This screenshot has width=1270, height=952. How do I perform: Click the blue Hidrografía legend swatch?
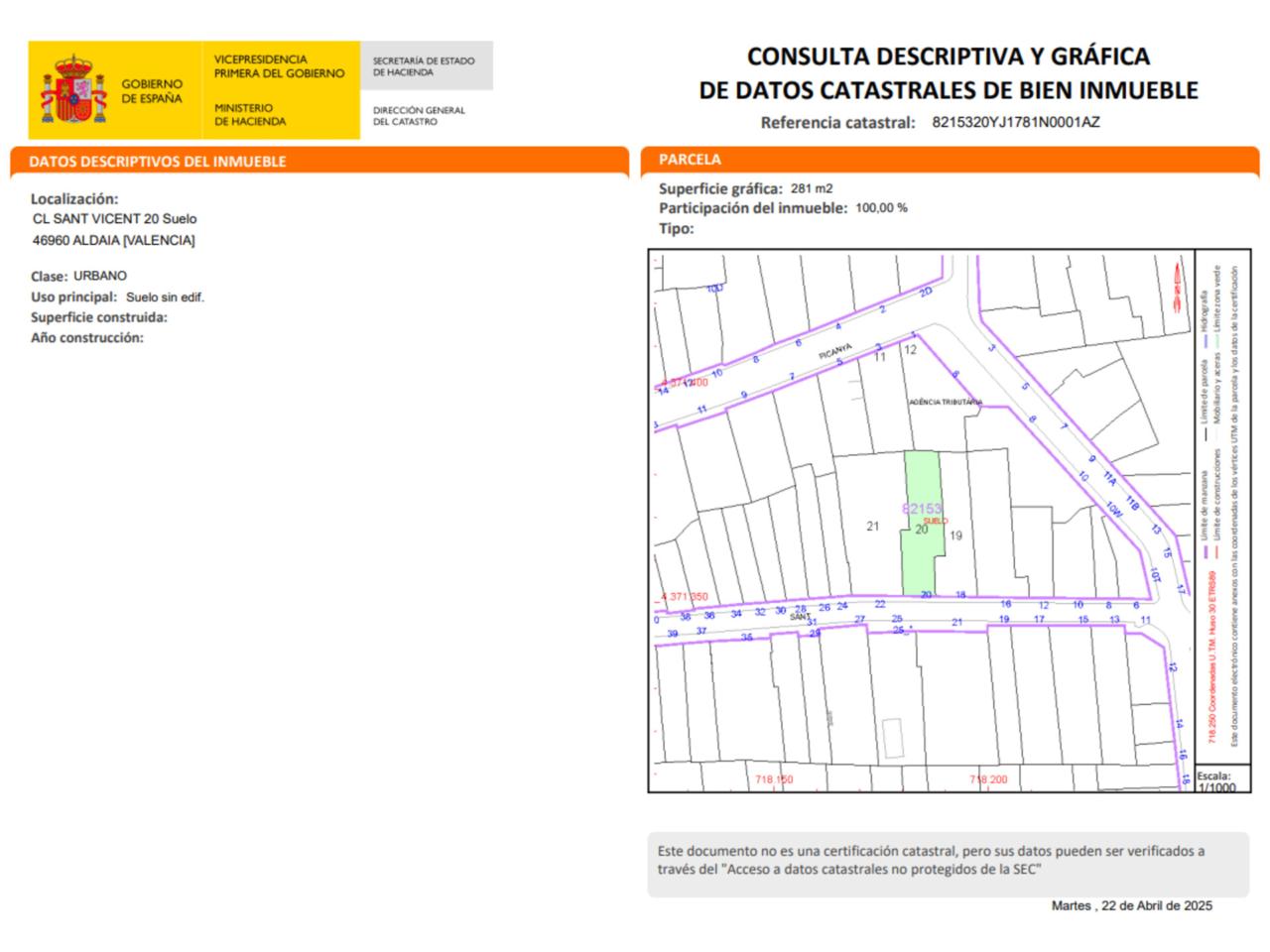coord(1206,339)
